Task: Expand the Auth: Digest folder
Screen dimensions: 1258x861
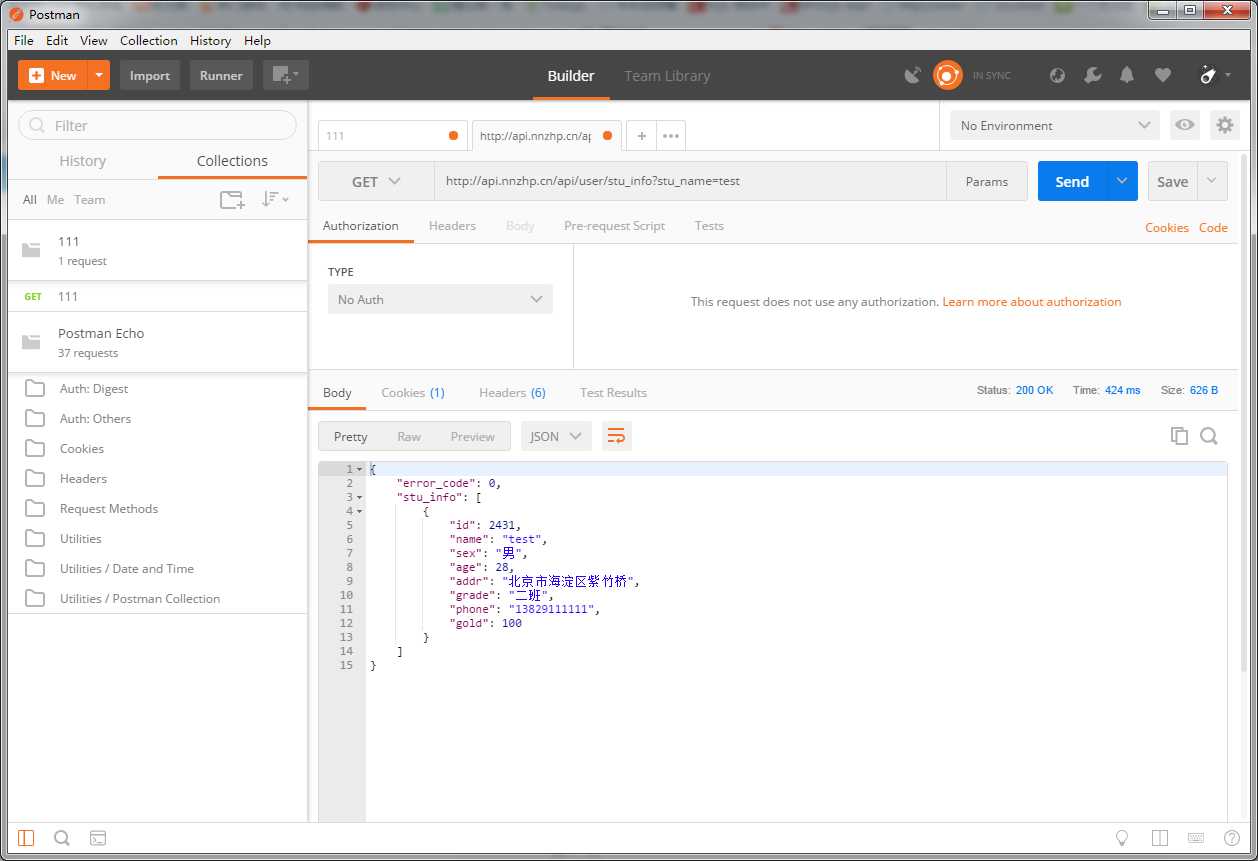Action: [158, 388]
